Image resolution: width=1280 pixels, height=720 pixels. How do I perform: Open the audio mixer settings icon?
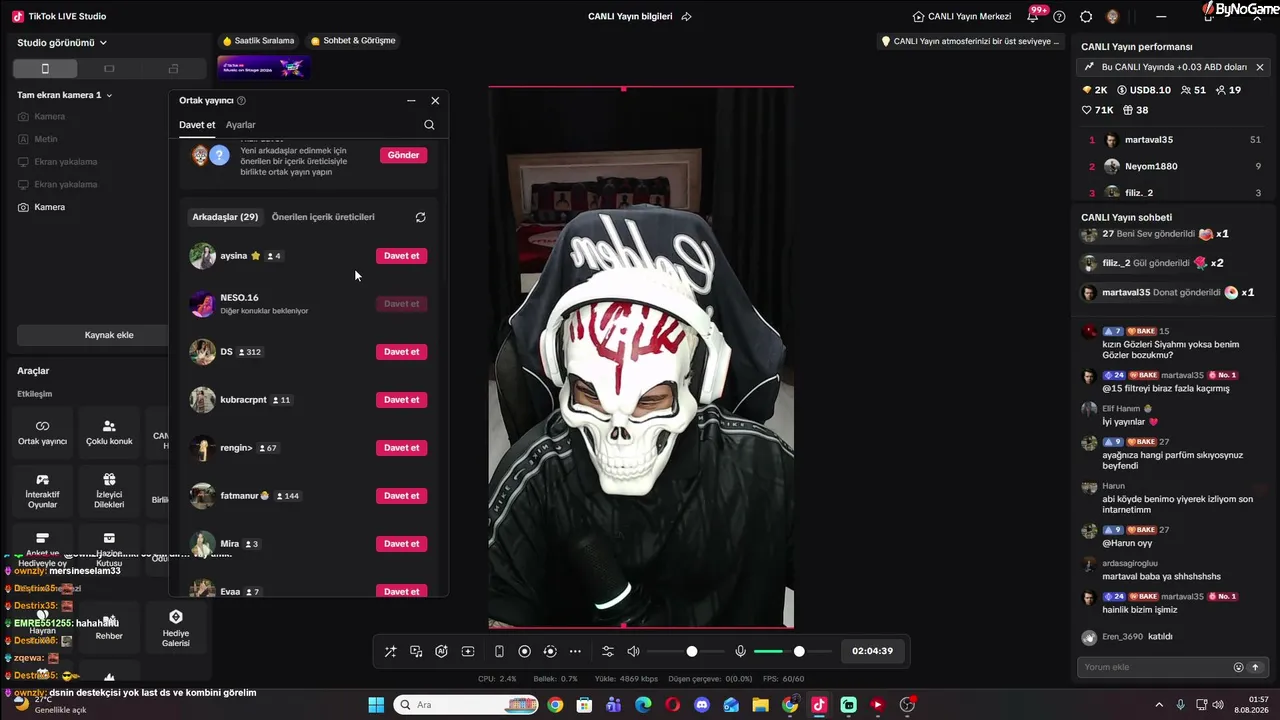[607, 651]
